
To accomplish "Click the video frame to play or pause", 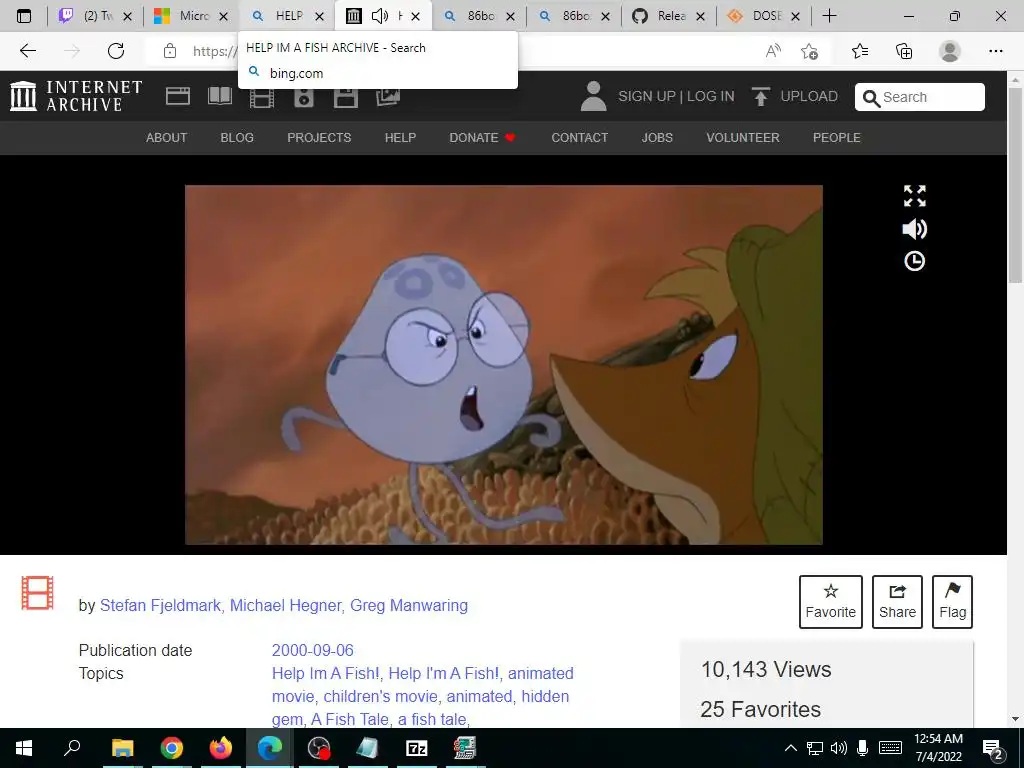I will pos(504,364).
